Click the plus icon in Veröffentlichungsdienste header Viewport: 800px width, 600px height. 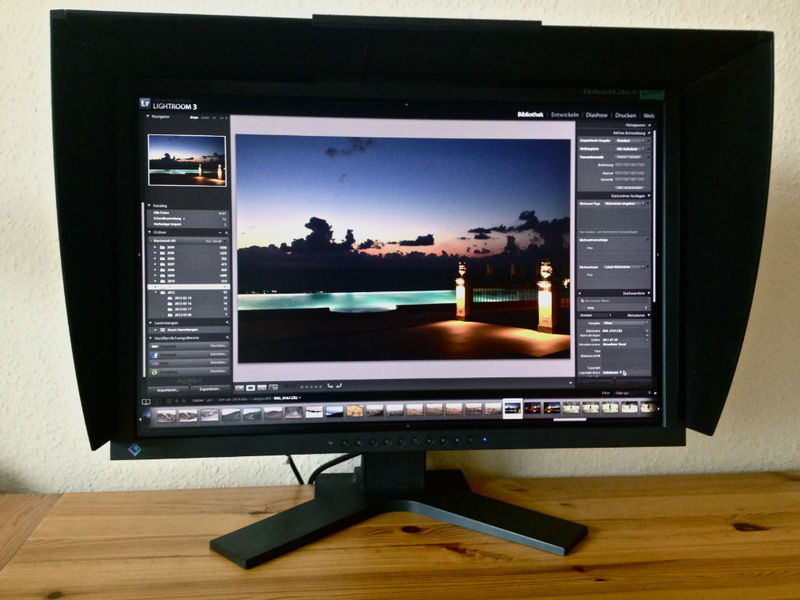[227, 338]
